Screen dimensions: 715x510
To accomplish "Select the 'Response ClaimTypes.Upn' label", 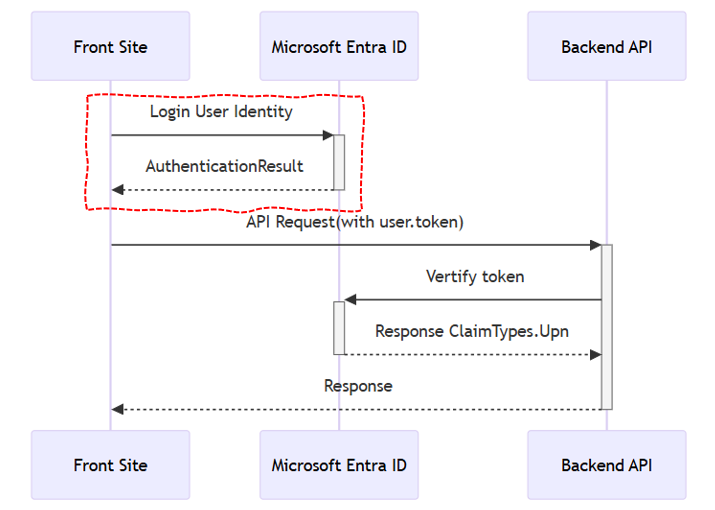I will [x=472, y=332].
